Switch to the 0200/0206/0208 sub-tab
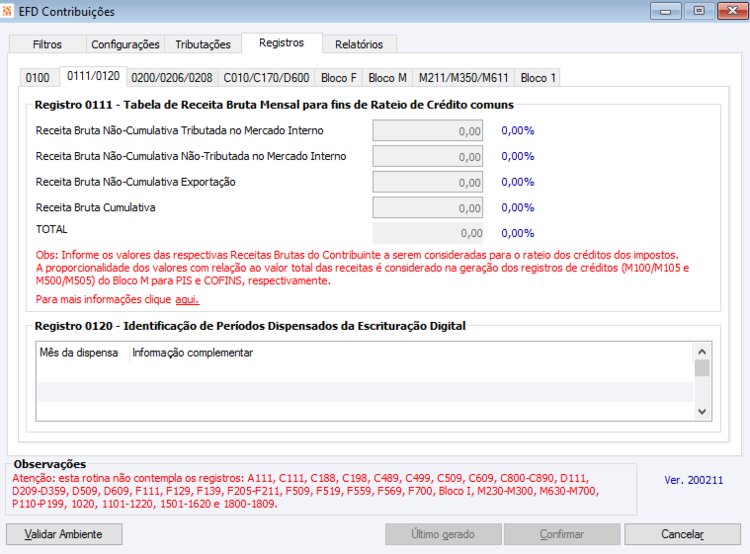The image size is (750, 554). 172,78
